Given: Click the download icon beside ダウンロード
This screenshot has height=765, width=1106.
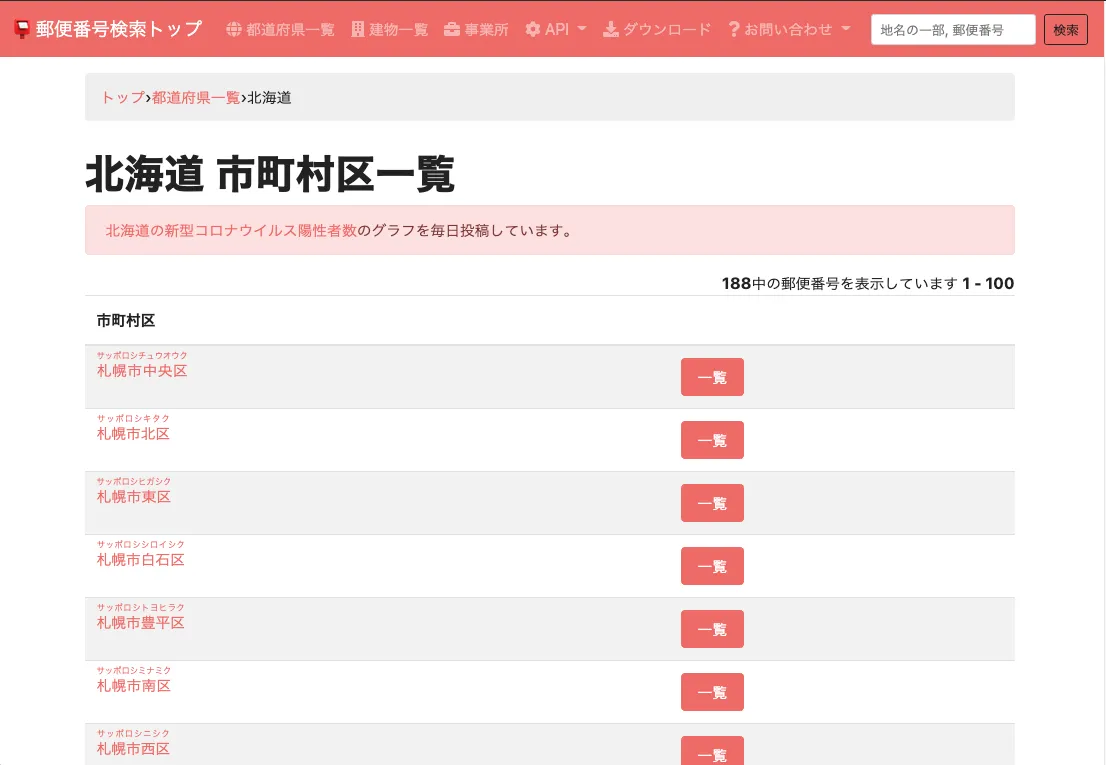Looking at the screenshot, I should [610, 29].
